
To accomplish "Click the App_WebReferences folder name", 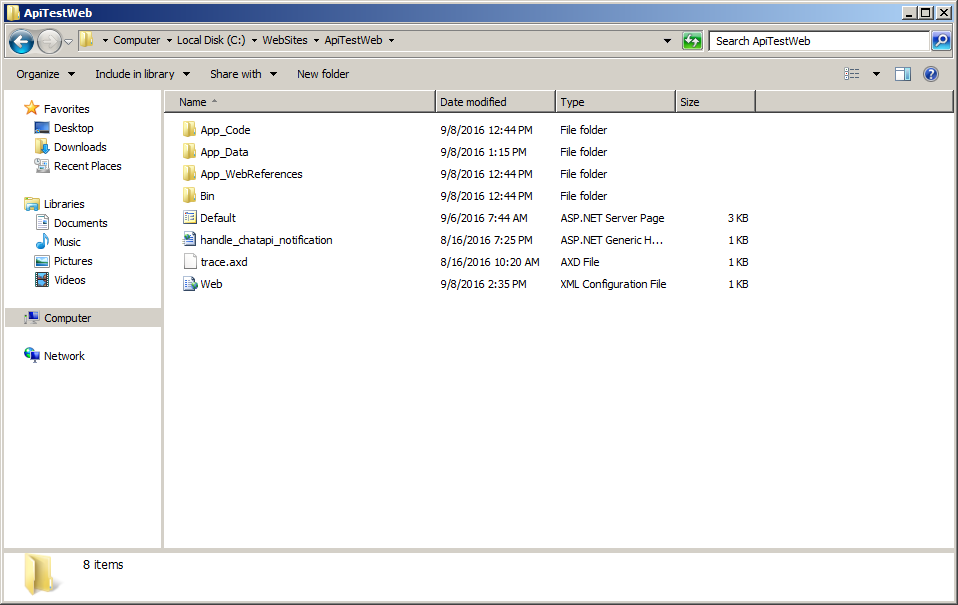I will 251,174.
